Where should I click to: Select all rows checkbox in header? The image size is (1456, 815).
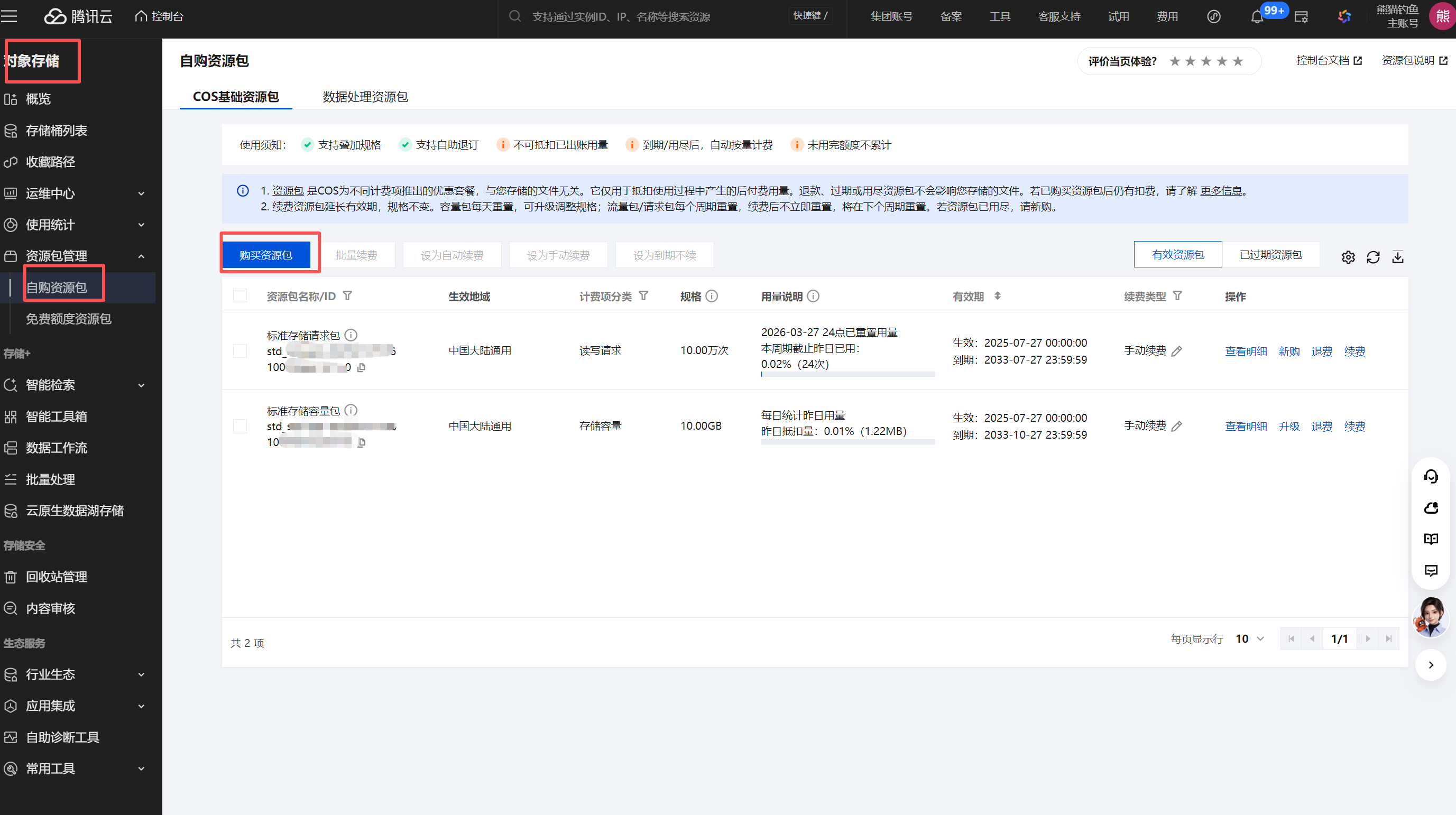tap(240, 295)
